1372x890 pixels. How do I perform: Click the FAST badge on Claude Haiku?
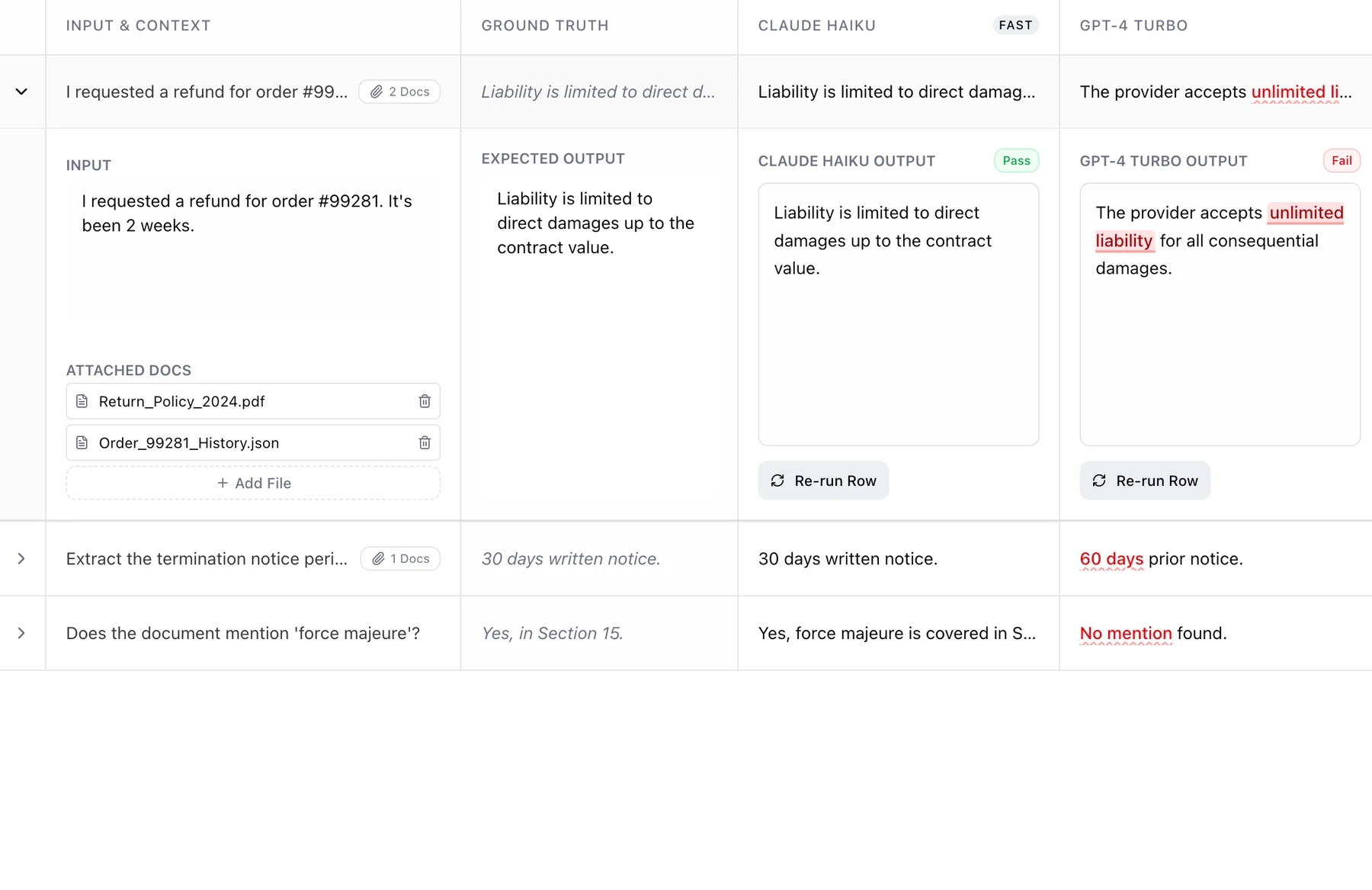point(1015,25)
